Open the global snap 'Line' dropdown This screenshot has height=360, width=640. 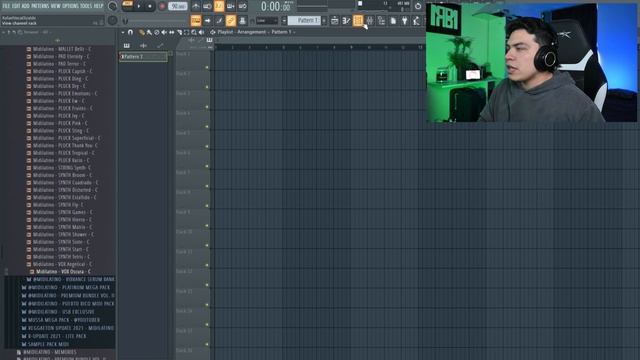[267, 20]
